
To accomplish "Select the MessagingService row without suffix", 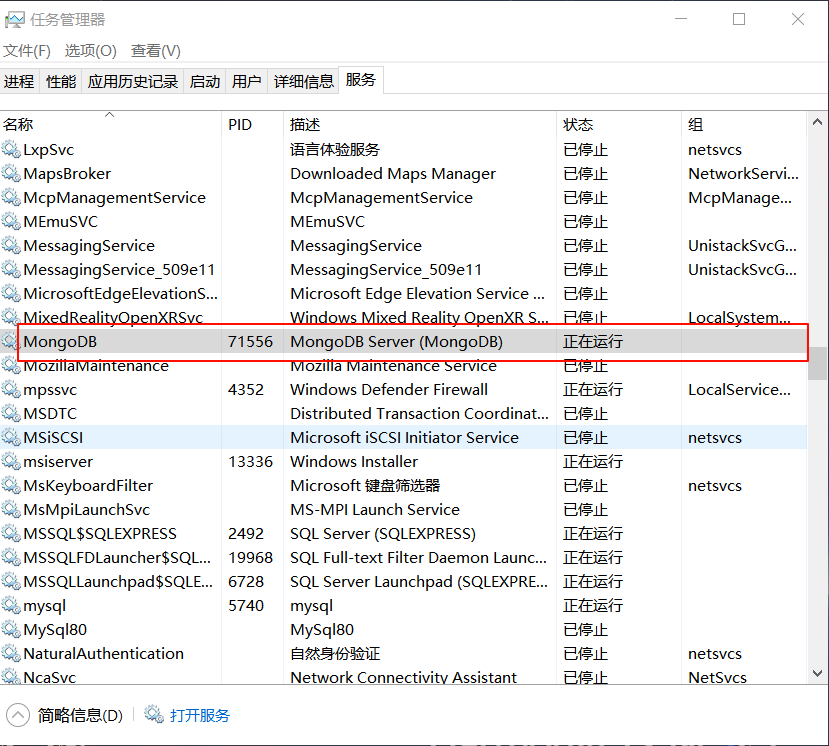I will click(x=404, y=245).
